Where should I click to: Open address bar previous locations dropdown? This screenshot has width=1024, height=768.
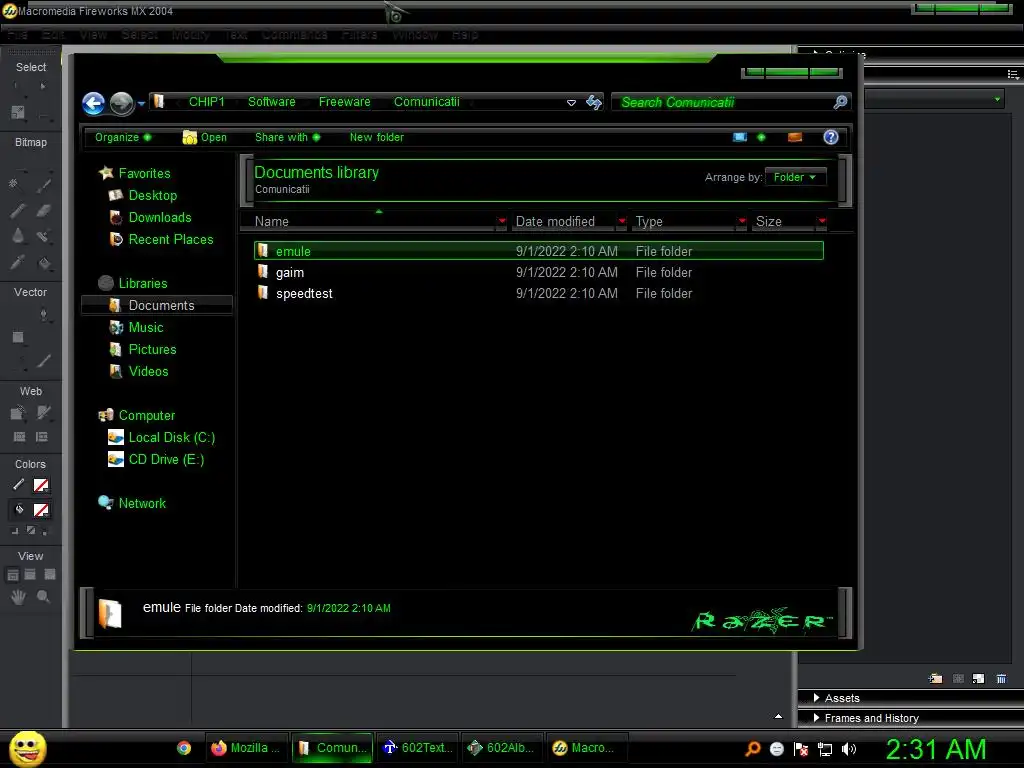(x=571, y=103)
